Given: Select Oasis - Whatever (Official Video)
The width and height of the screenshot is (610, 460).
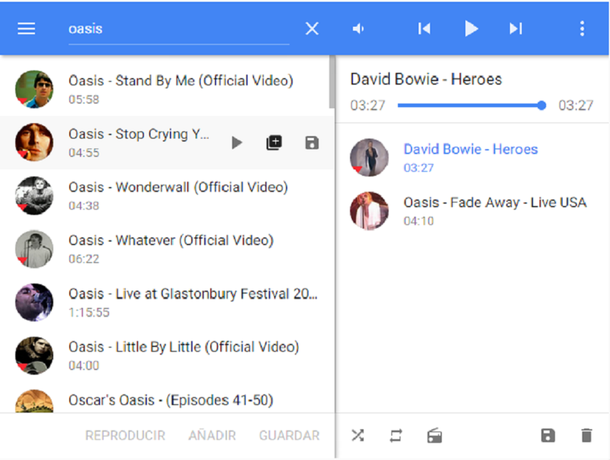Looking at the screenshot, I should [x=167, y=249].
